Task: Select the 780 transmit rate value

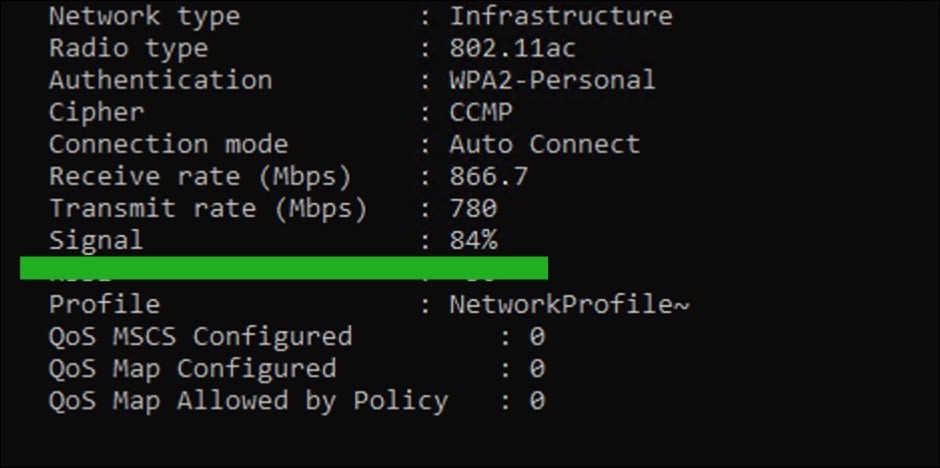Action: [x=473, y=209]
